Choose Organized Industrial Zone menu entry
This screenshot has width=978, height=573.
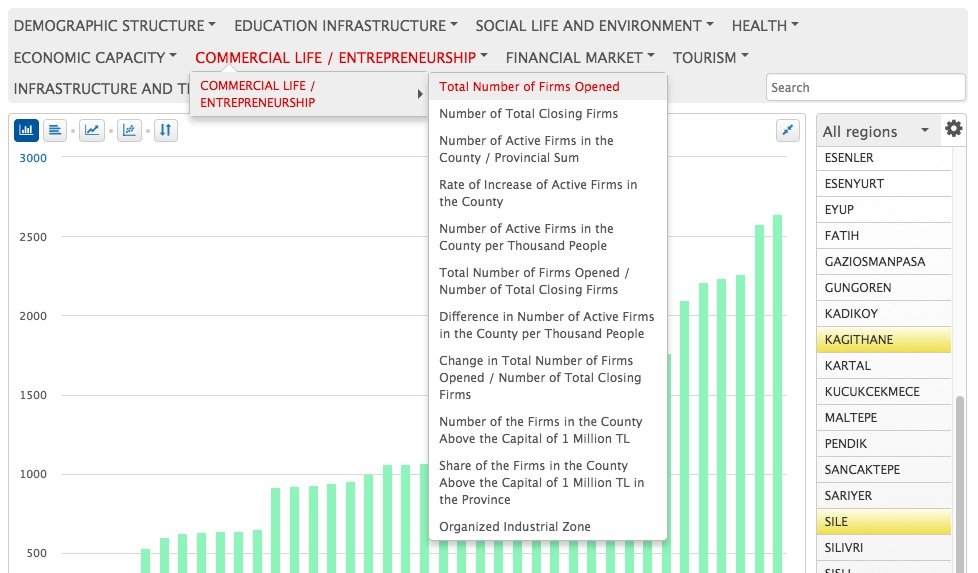(x=514, y=527)
